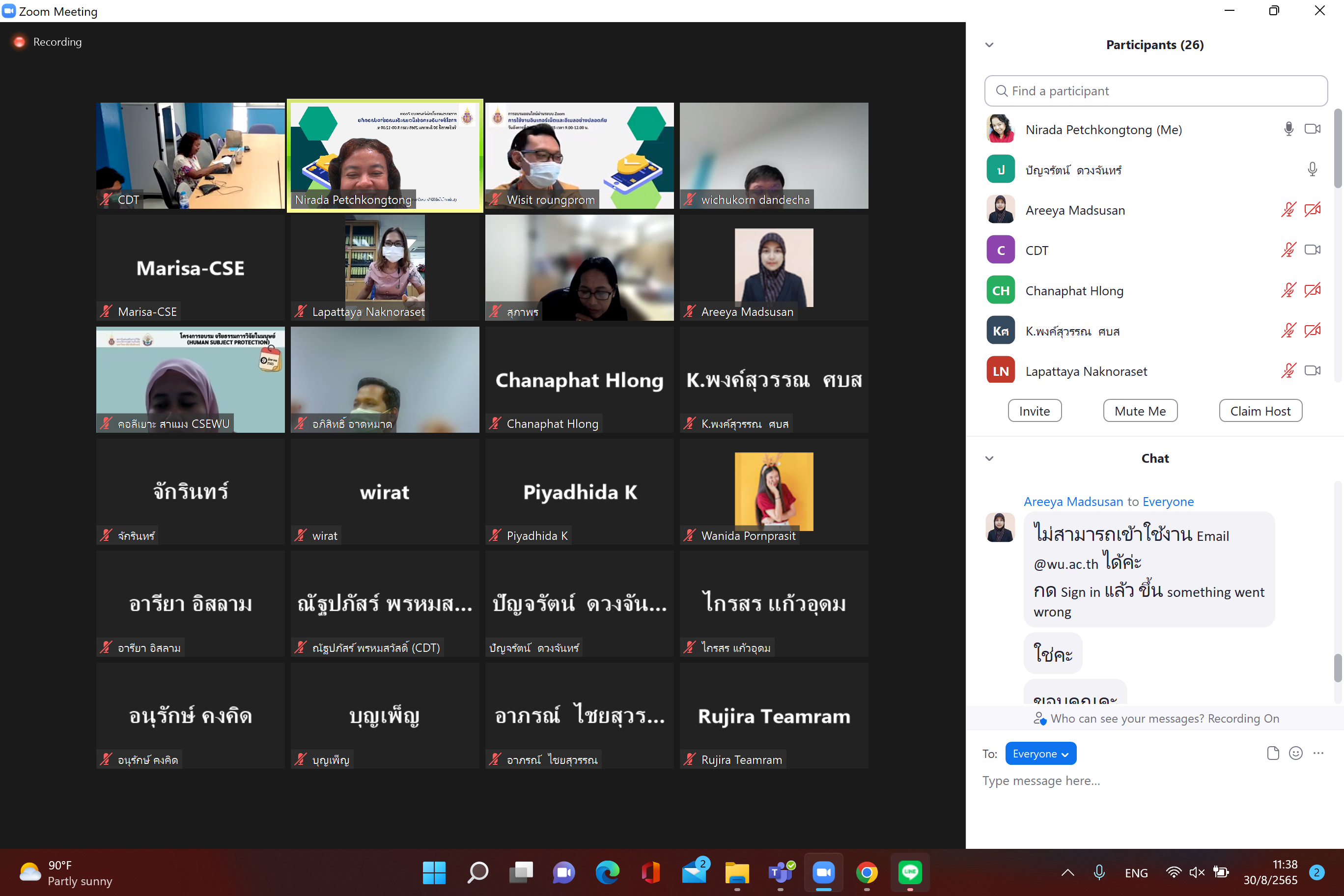Collapse the Chat panel chevron
This screenshot has width=1344, height=896.
click(989, 458)
